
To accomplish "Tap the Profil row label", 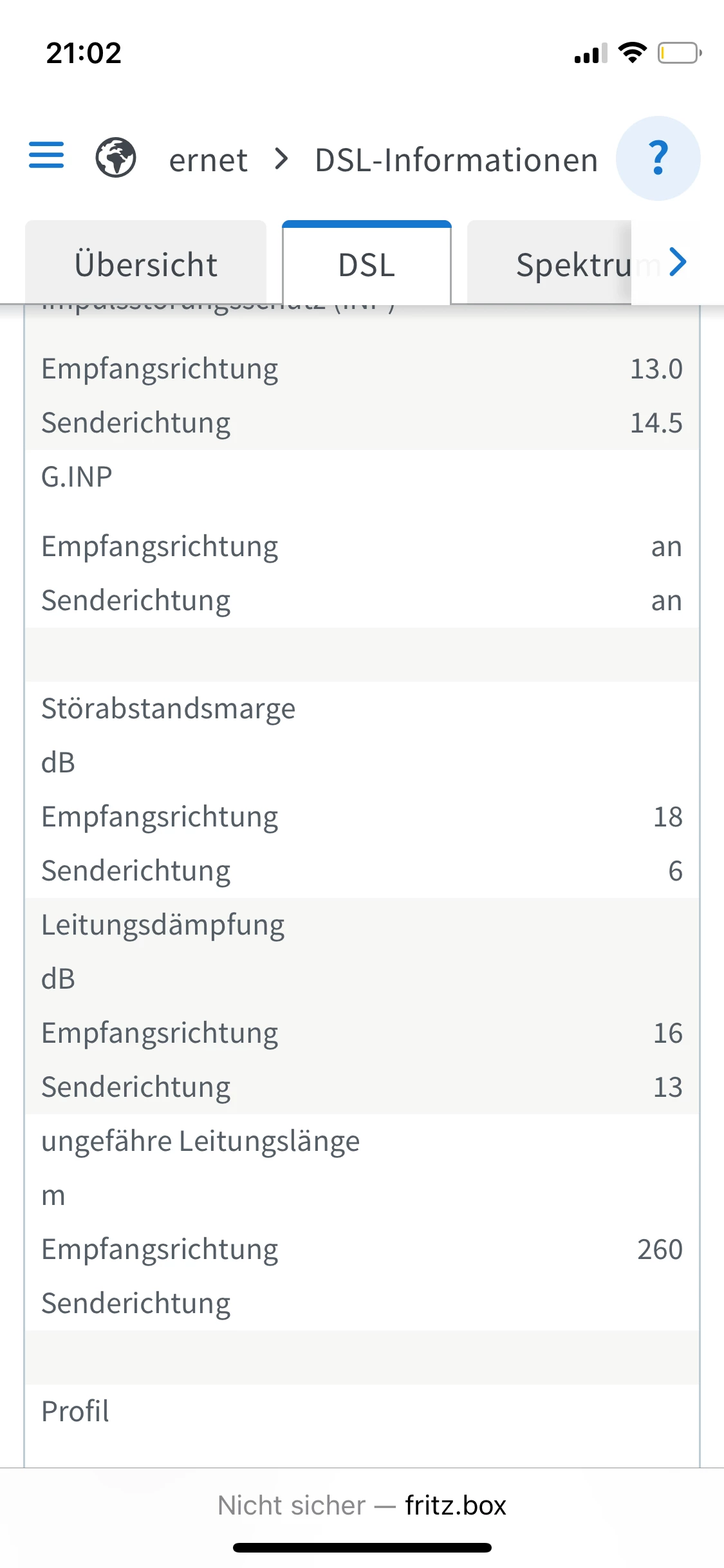I will click(75, 1412).
